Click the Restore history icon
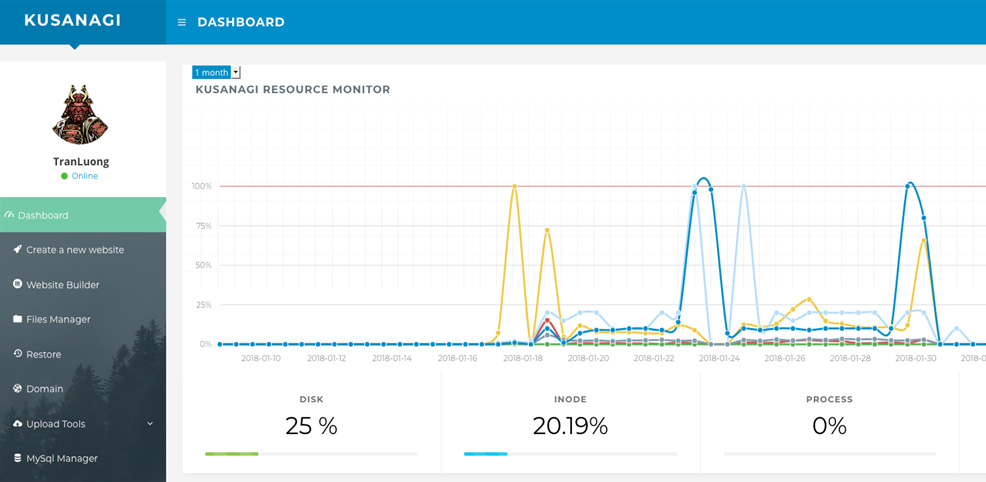Image resolution: width=986 pixels, height=482 pixels. point(18,354)
